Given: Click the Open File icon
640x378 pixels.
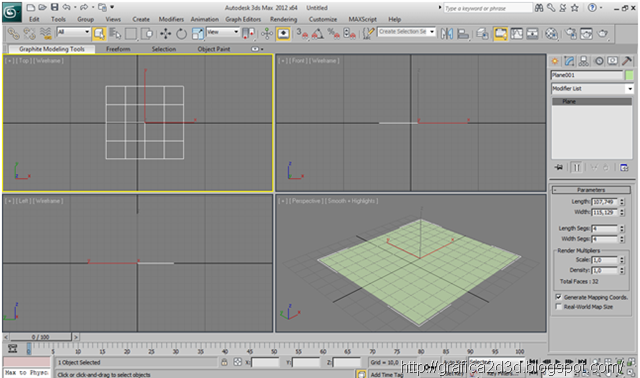Looking at the screenshot, I should 42,7.
